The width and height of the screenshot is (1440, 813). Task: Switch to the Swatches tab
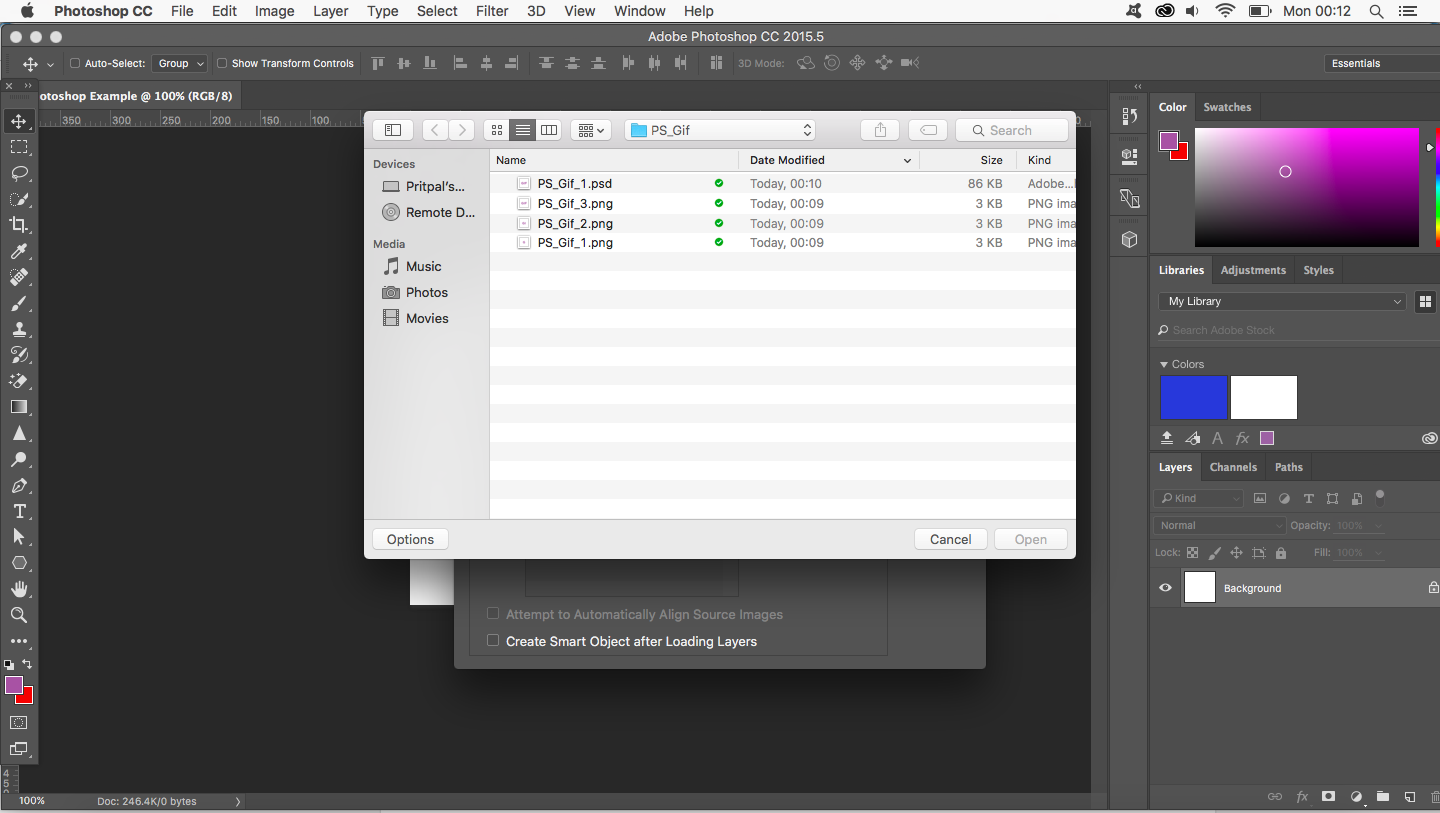tap(1227, 107)
